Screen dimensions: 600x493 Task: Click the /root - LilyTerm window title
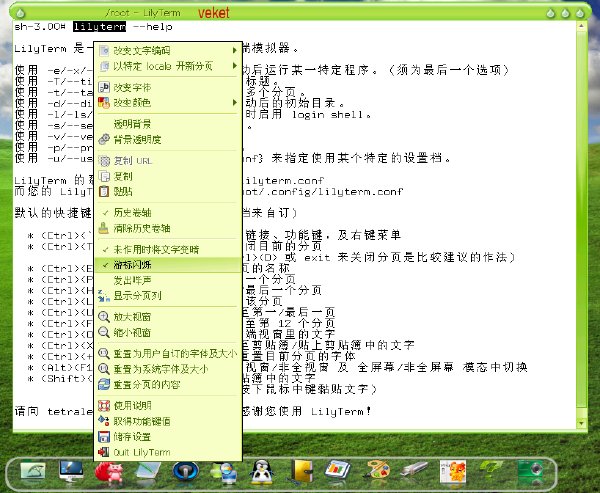point(143,13)
